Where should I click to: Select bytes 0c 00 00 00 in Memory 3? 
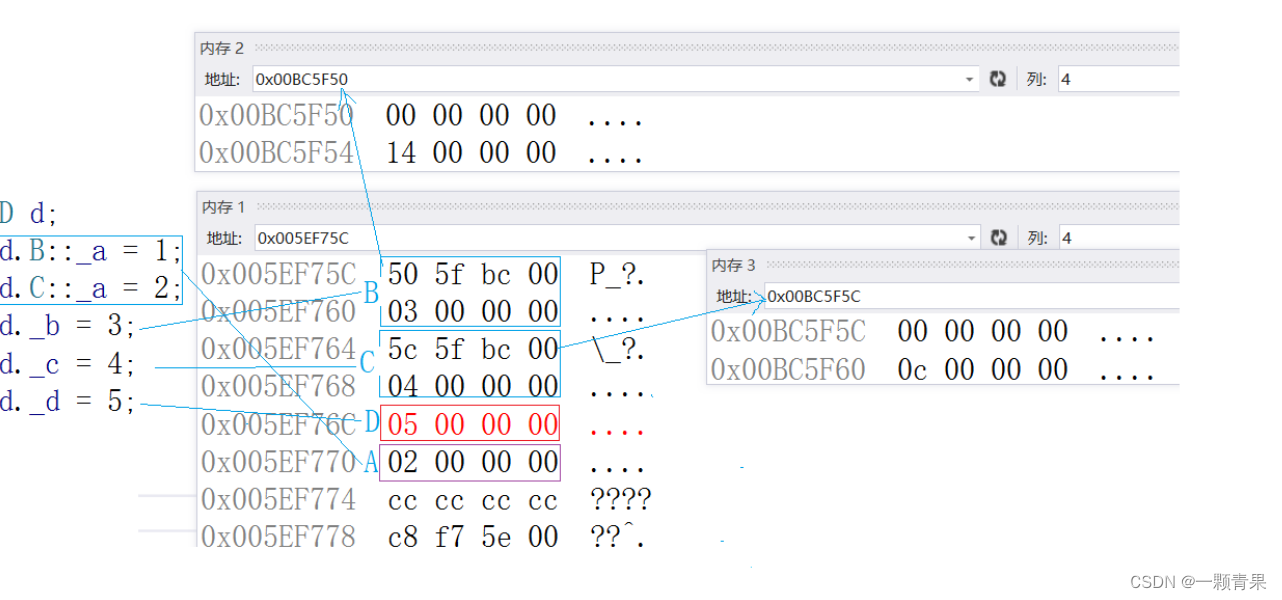point(983,370)
